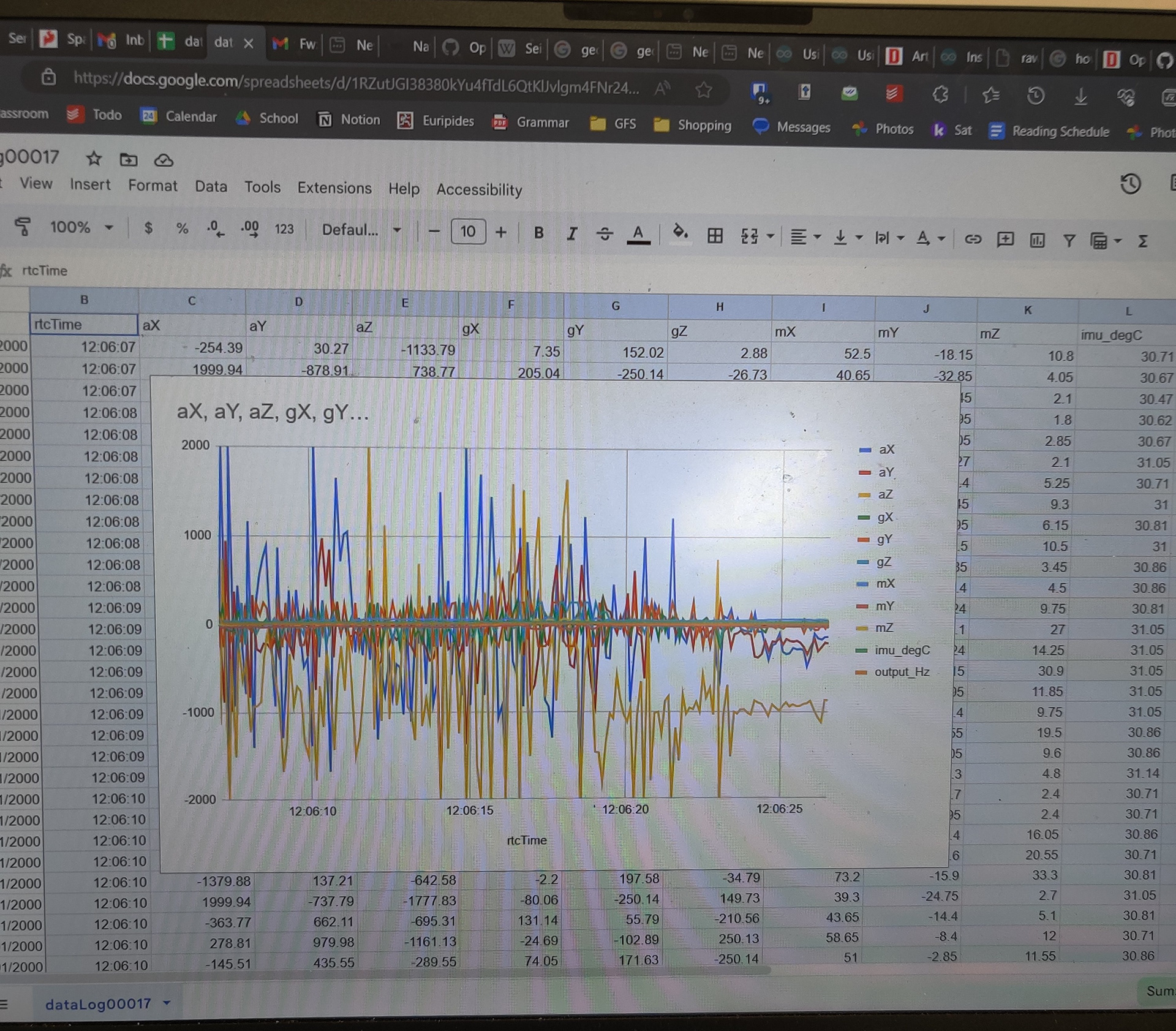Screen dimensions: 1176x1031
Task: Decrease decimal places icon
Action: tap(215, 229)
